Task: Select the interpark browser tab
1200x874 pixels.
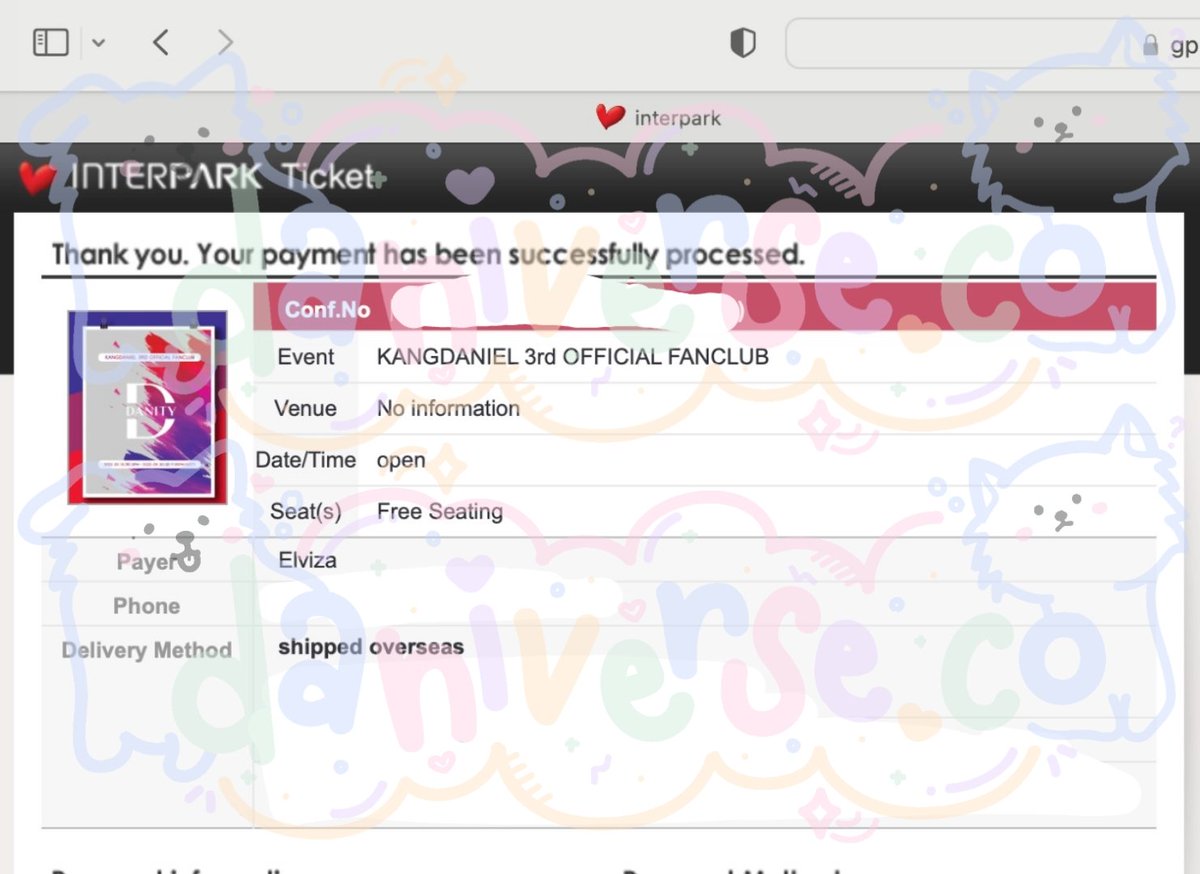Action: point(659,118)
